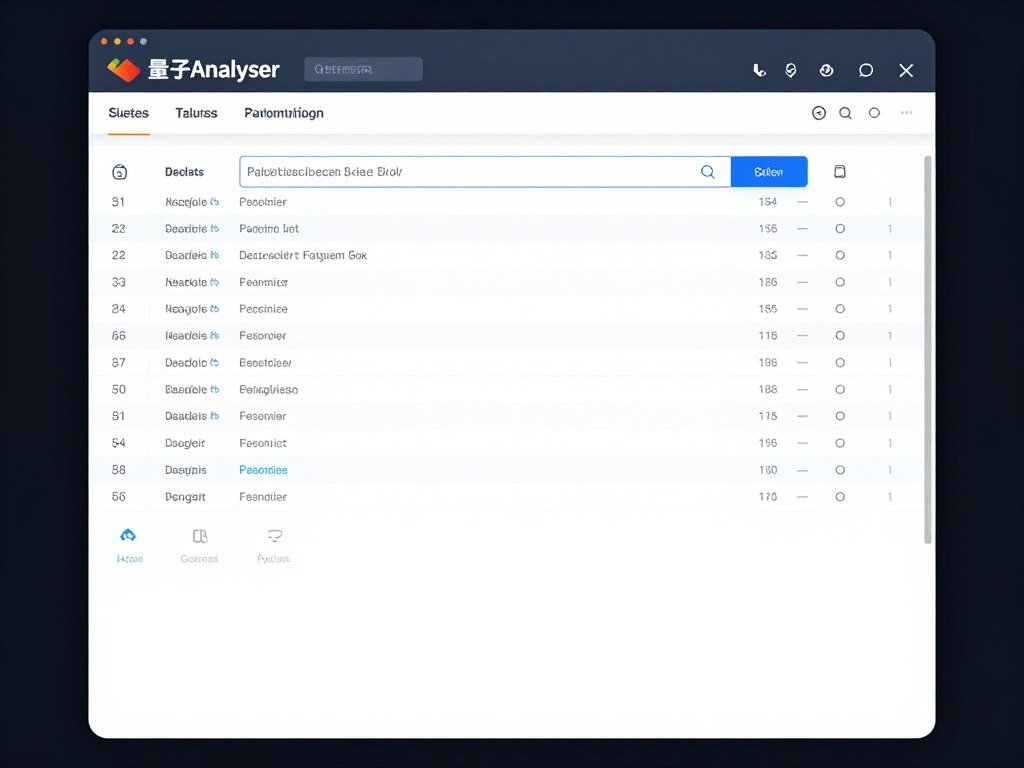Click the Analyser app logo

click(x=123, y=69)
